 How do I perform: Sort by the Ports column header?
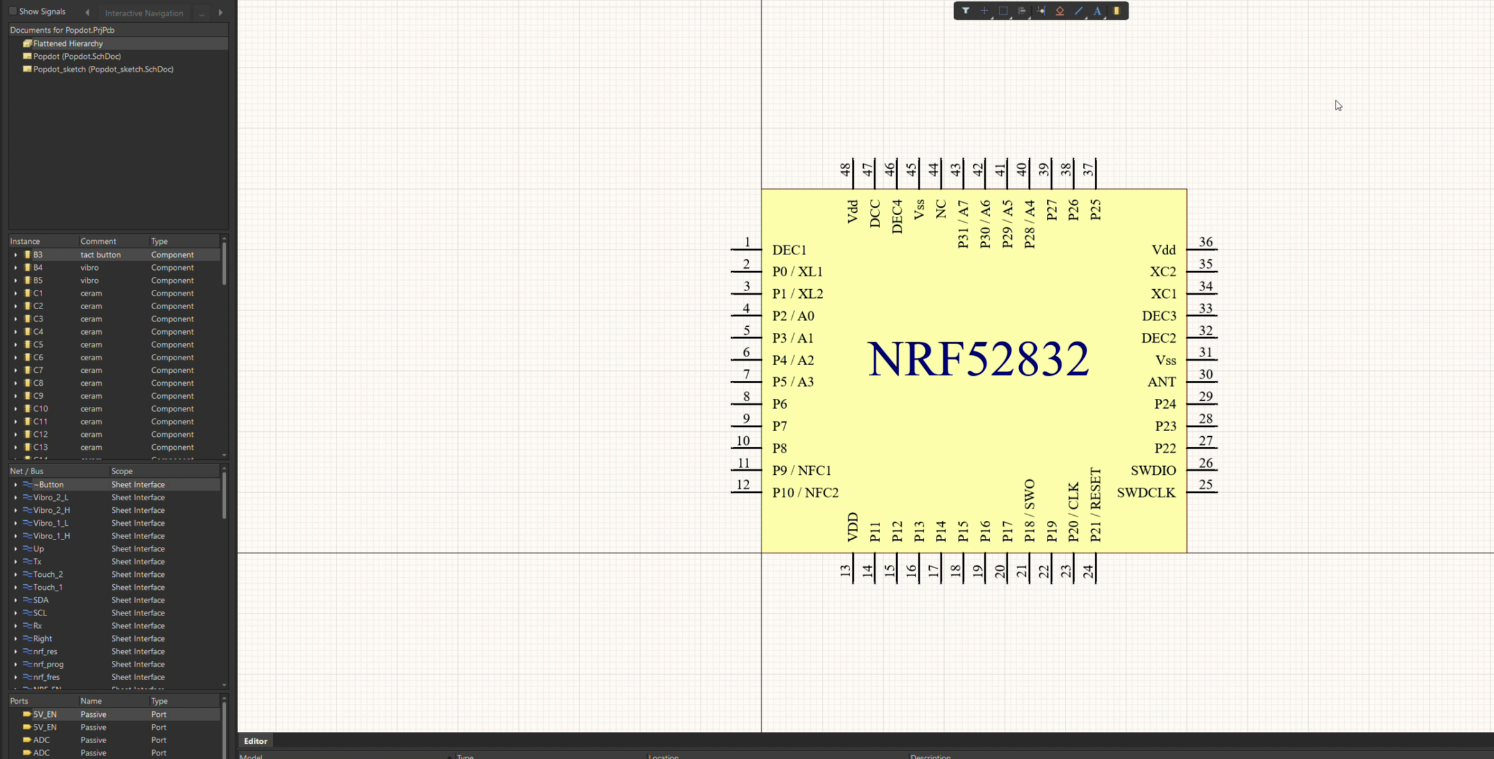pos(43,701)
